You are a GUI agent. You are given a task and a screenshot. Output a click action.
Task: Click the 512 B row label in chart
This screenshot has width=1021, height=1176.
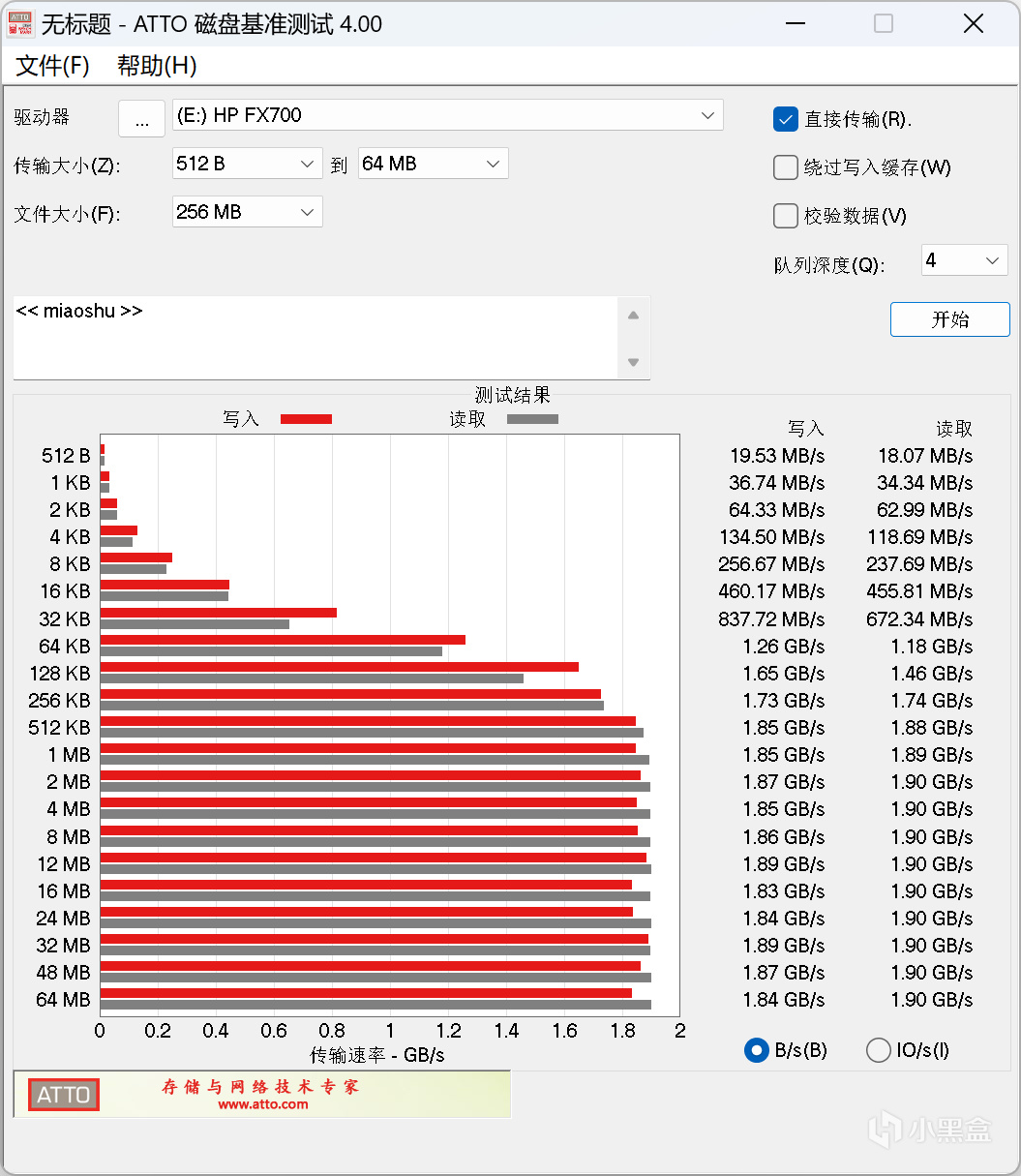tap(66, 456)
